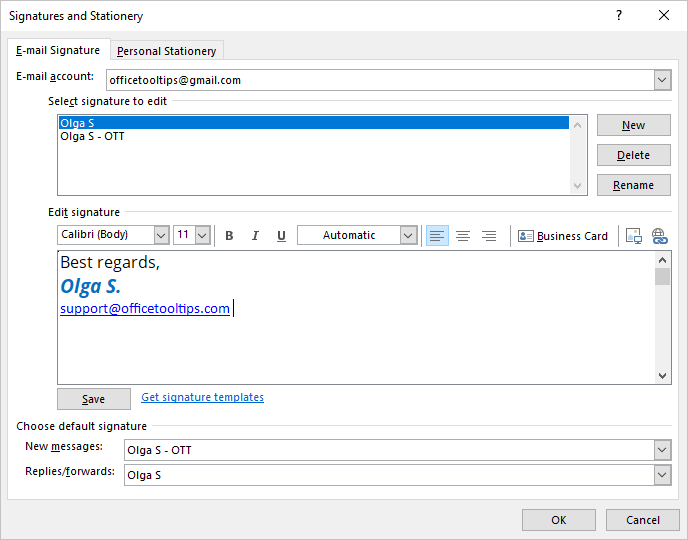Viewport: 688px width, 540px height.
Task: Place cursor in Best regards, line
Action: (110, 262)
